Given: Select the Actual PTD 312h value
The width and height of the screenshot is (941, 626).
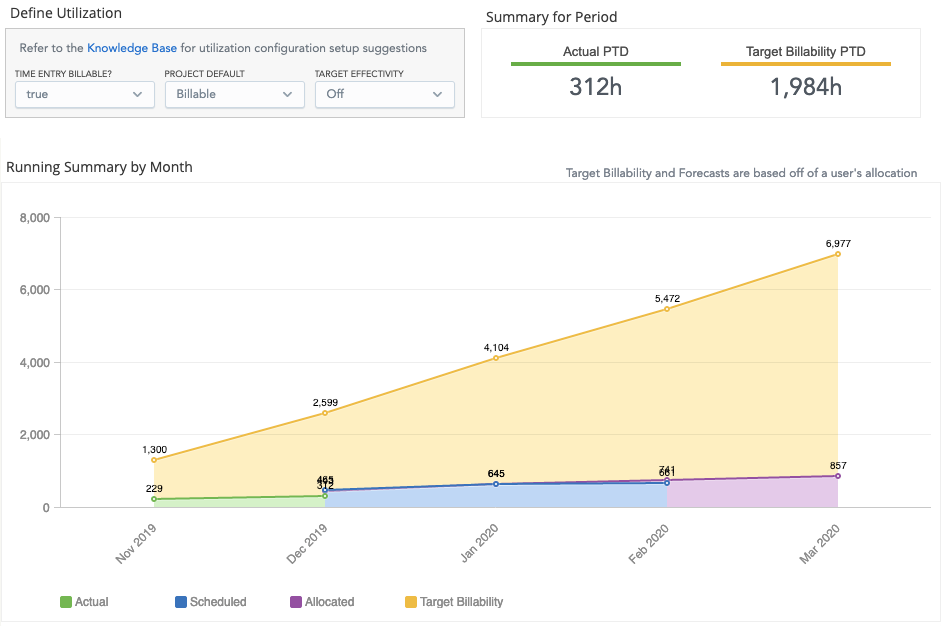Looking at the screenshot, I should 595,87.
